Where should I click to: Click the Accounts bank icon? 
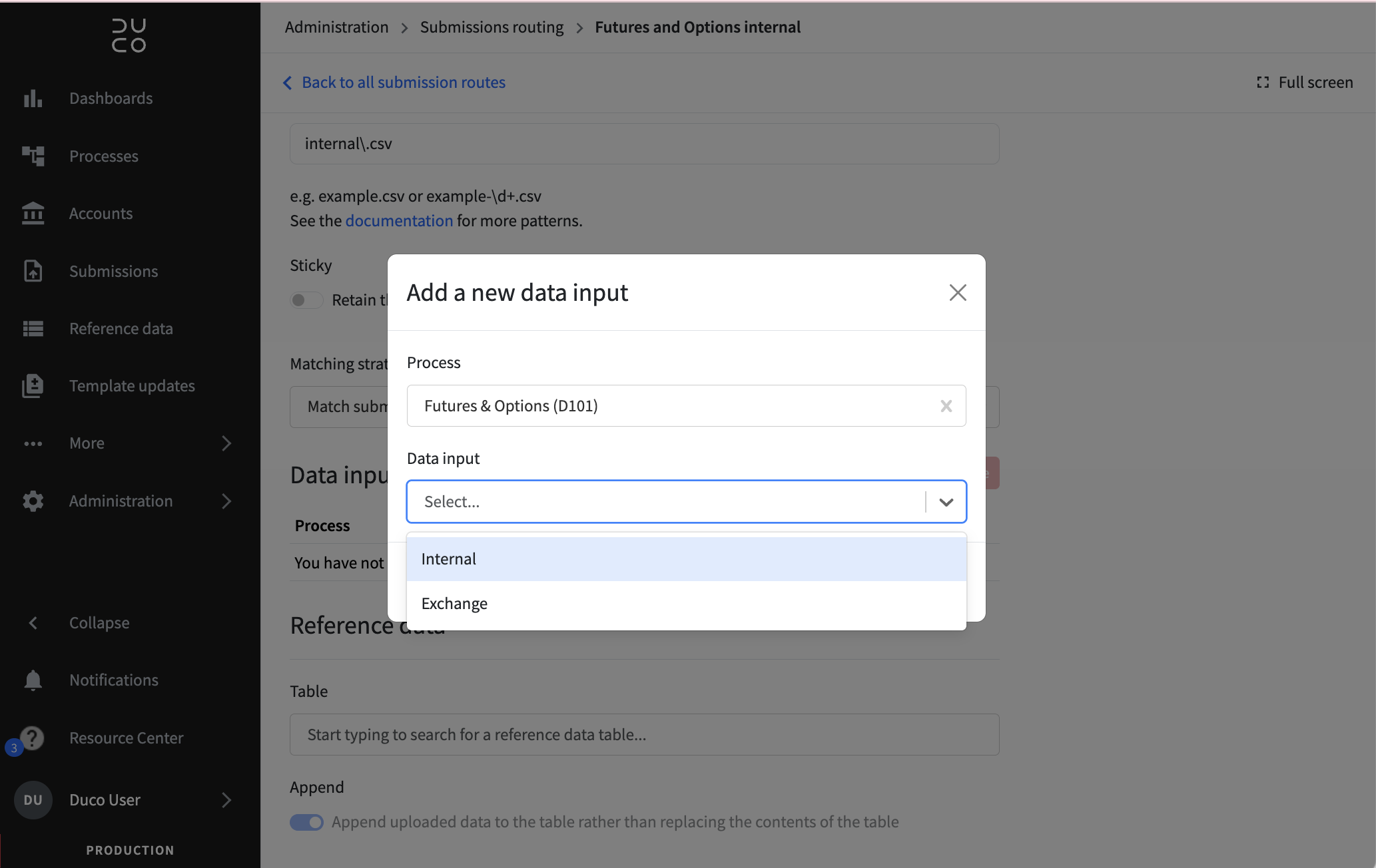coord(33,214)
